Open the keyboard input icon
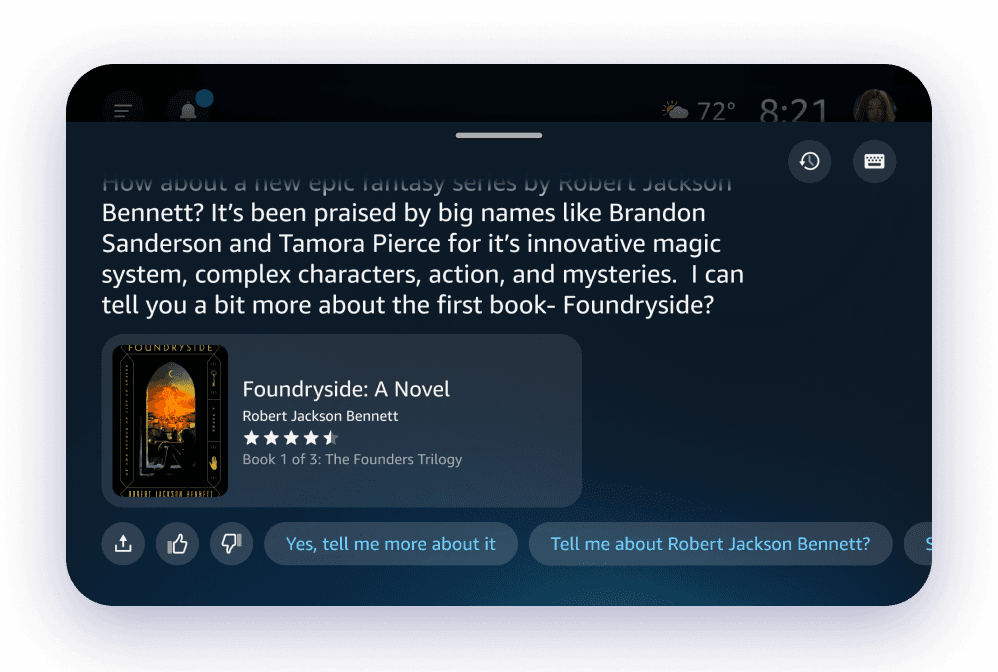The image size is (998, 672). 875,161
